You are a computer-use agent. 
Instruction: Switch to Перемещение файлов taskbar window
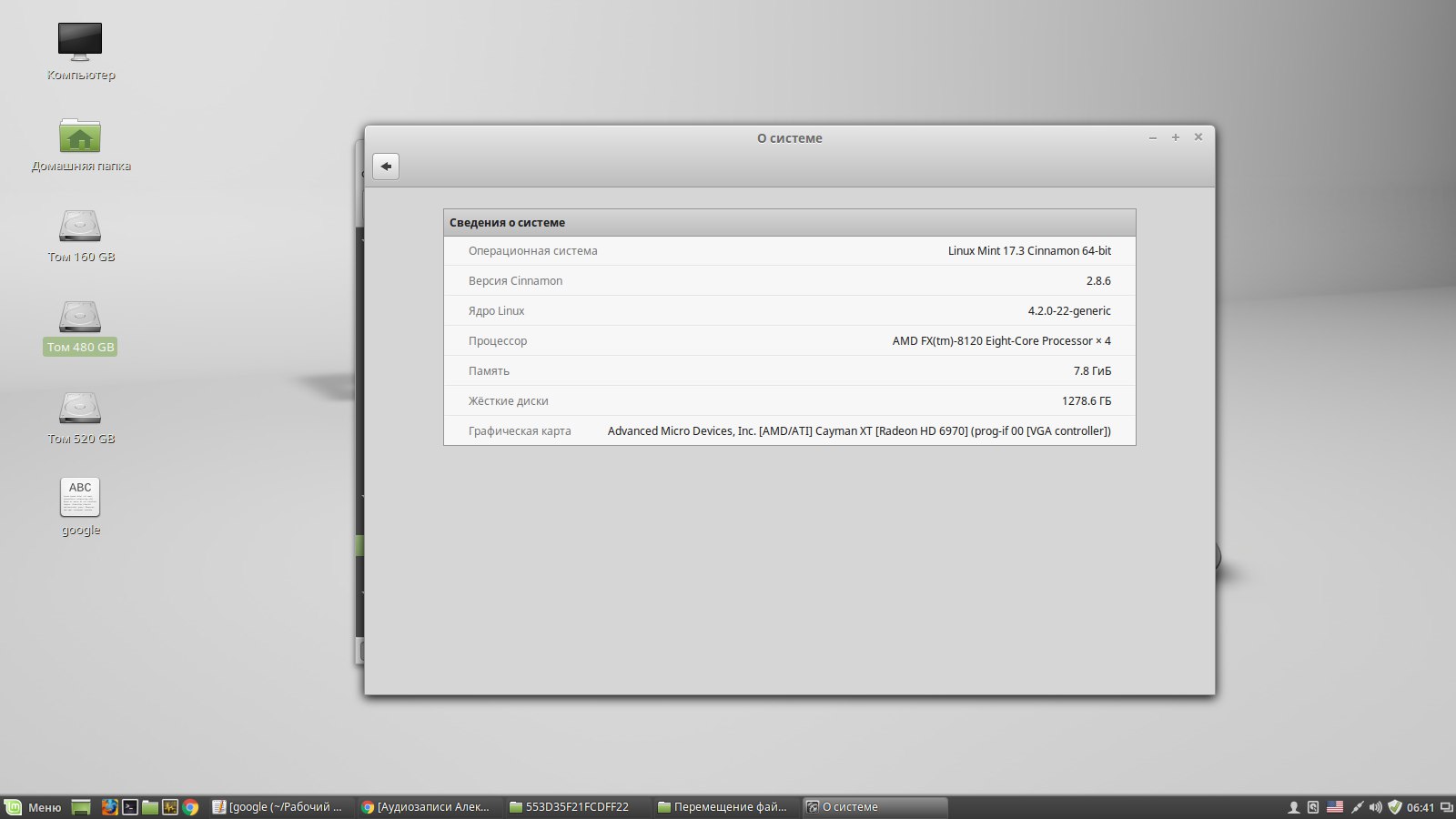723,807
